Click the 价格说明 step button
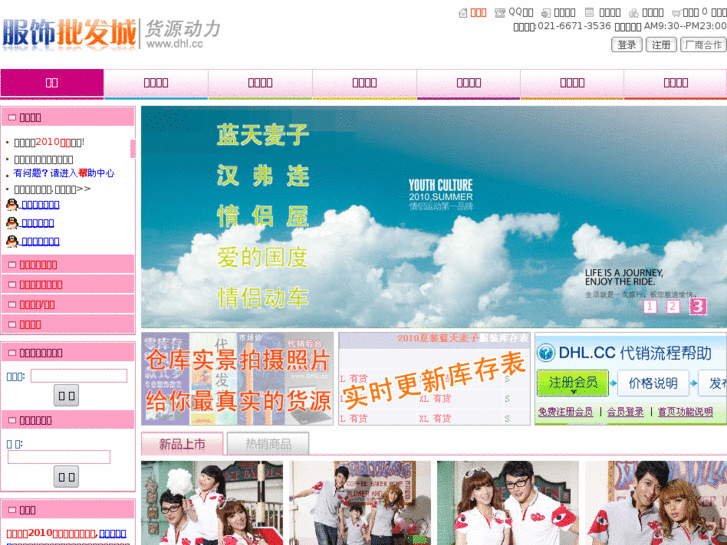Image resolution: width=727 pixels, height=545 pixels. coord(653,383)
